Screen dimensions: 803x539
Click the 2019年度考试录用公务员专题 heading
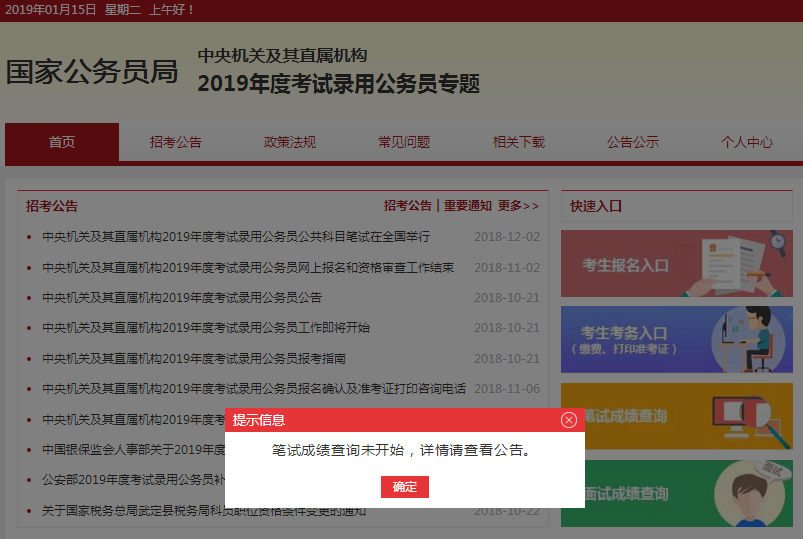(339, 84)
